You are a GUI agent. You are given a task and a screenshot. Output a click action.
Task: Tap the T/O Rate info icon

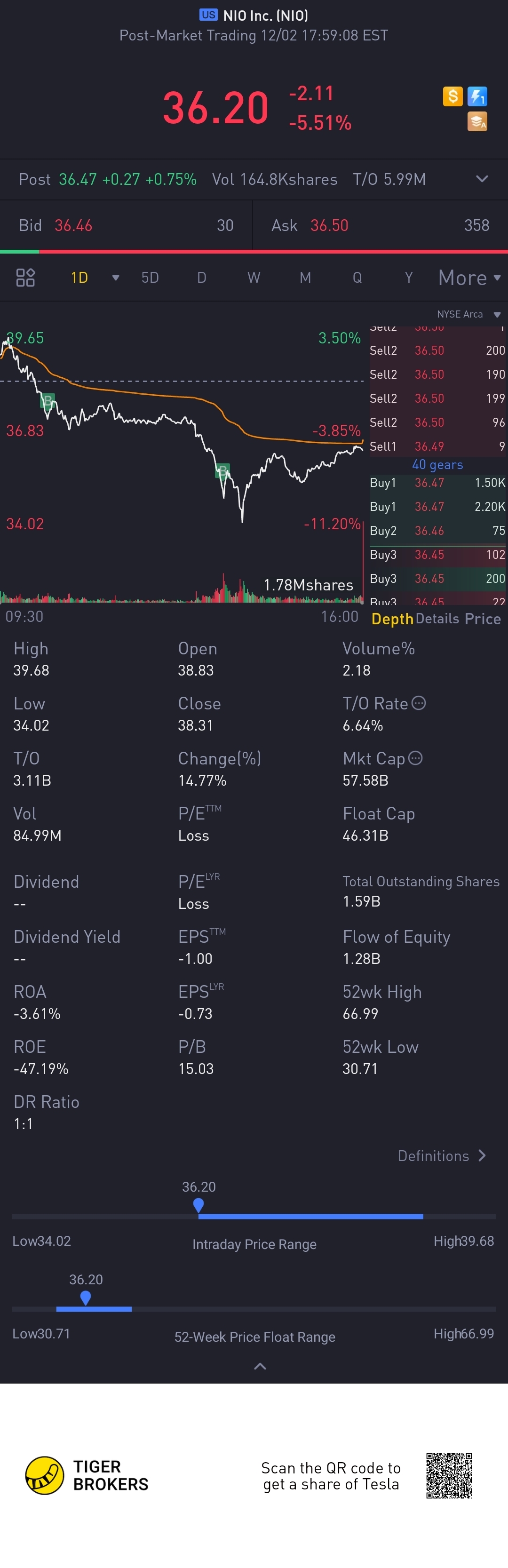pos(419,703)
